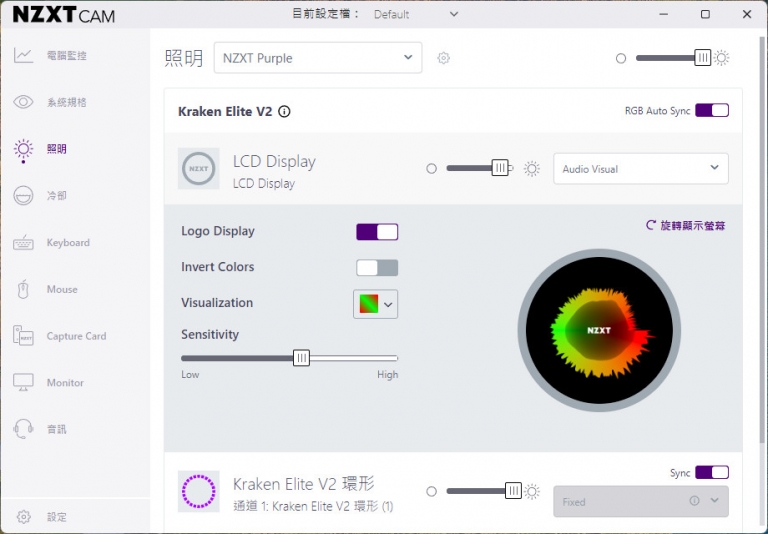Viewport: 768px width, 534px height.
Task: Open the current profile Default dropdown
Action: click(416, 14)
